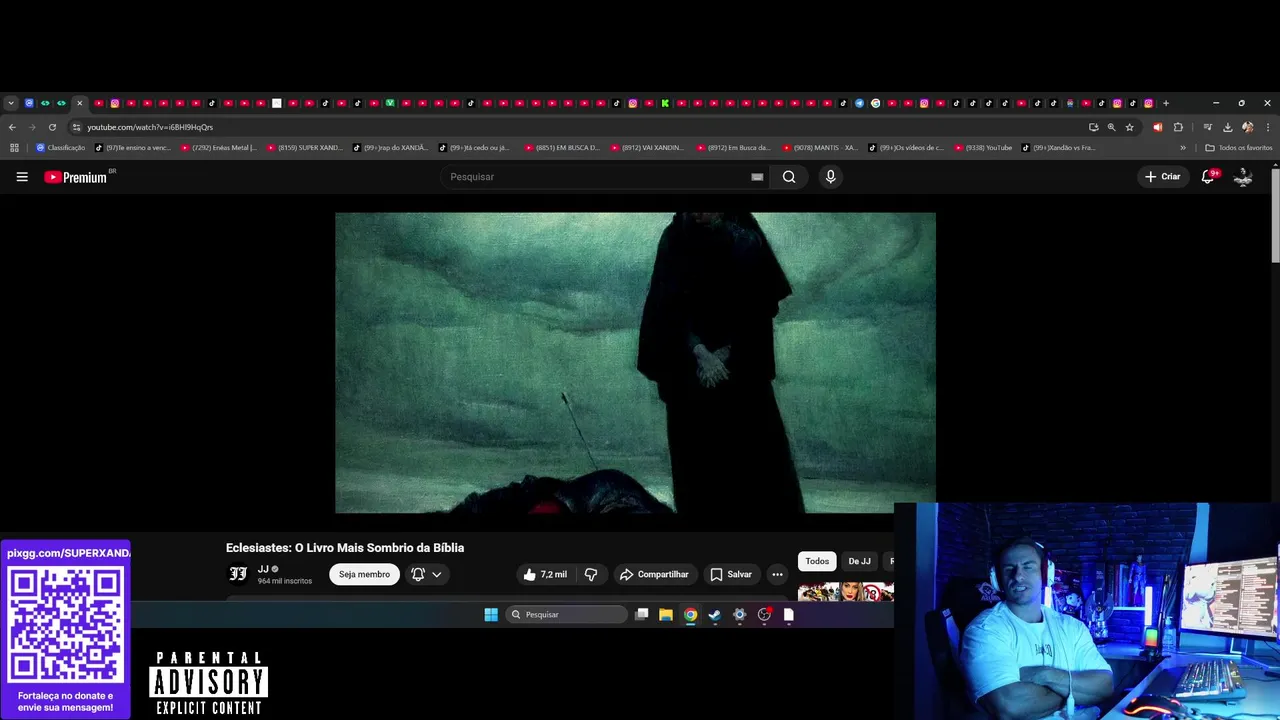The width and height of the screenshot is (1280, 720).
Task: Open the '(9078) MANTIS - XA...' bookmark
Action: tap(820, 148)
